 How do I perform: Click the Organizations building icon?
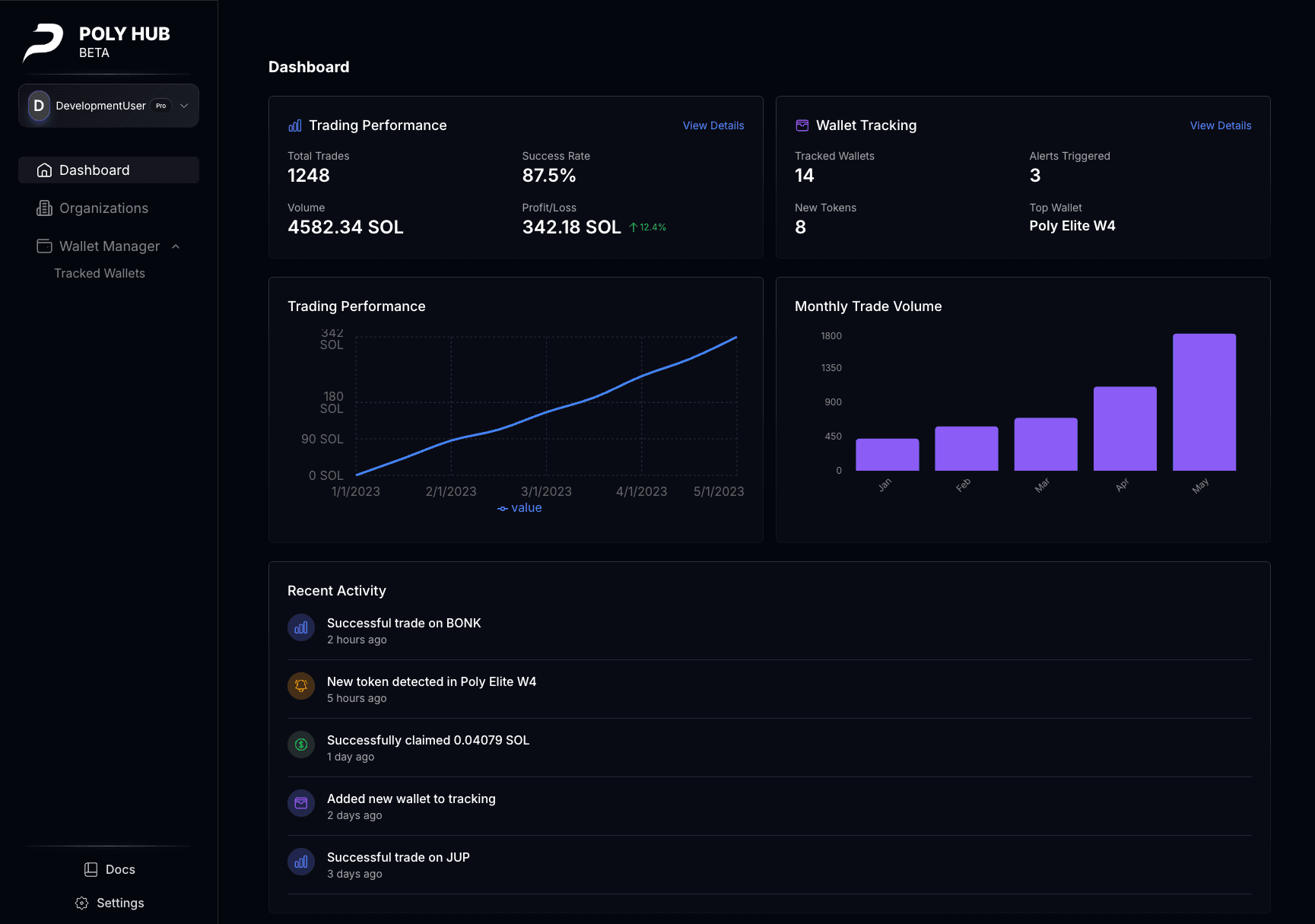[x=45, y=208]
